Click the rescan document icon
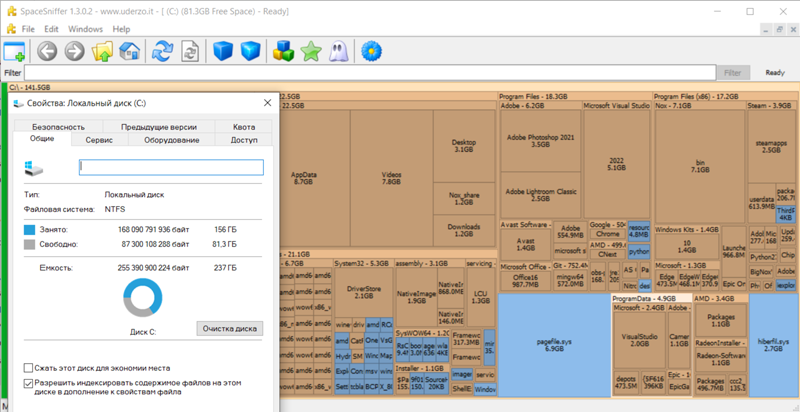This screenshot has width=800, height=412. tap(190, 52)
